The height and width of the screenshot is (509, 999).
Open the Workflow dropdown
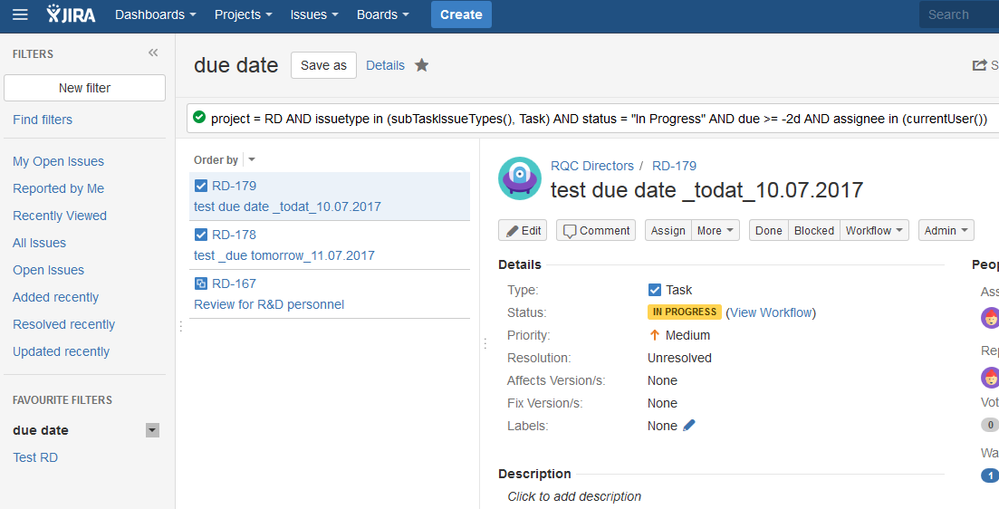click(x=874, y=231)
